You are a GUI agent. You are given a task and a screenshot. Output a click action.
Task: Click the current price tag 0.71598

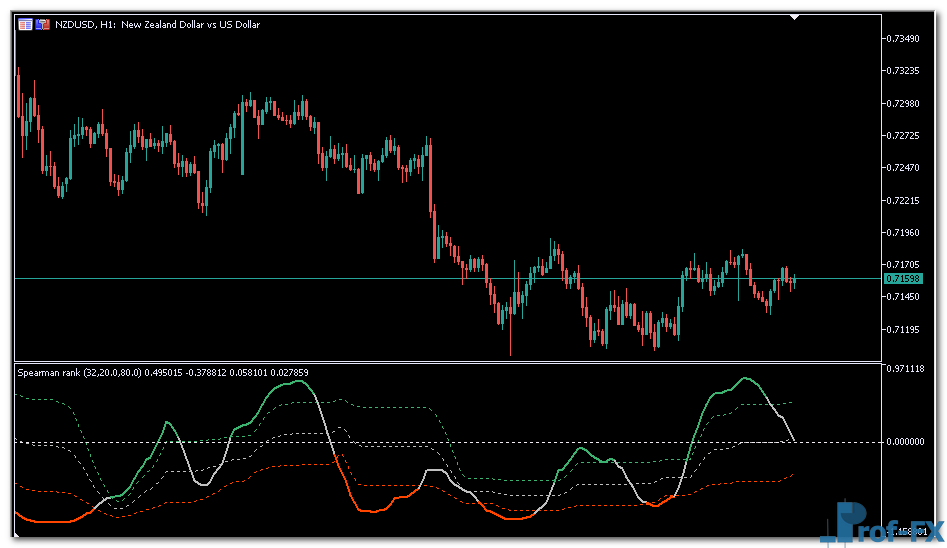click(x=903, y=278)
